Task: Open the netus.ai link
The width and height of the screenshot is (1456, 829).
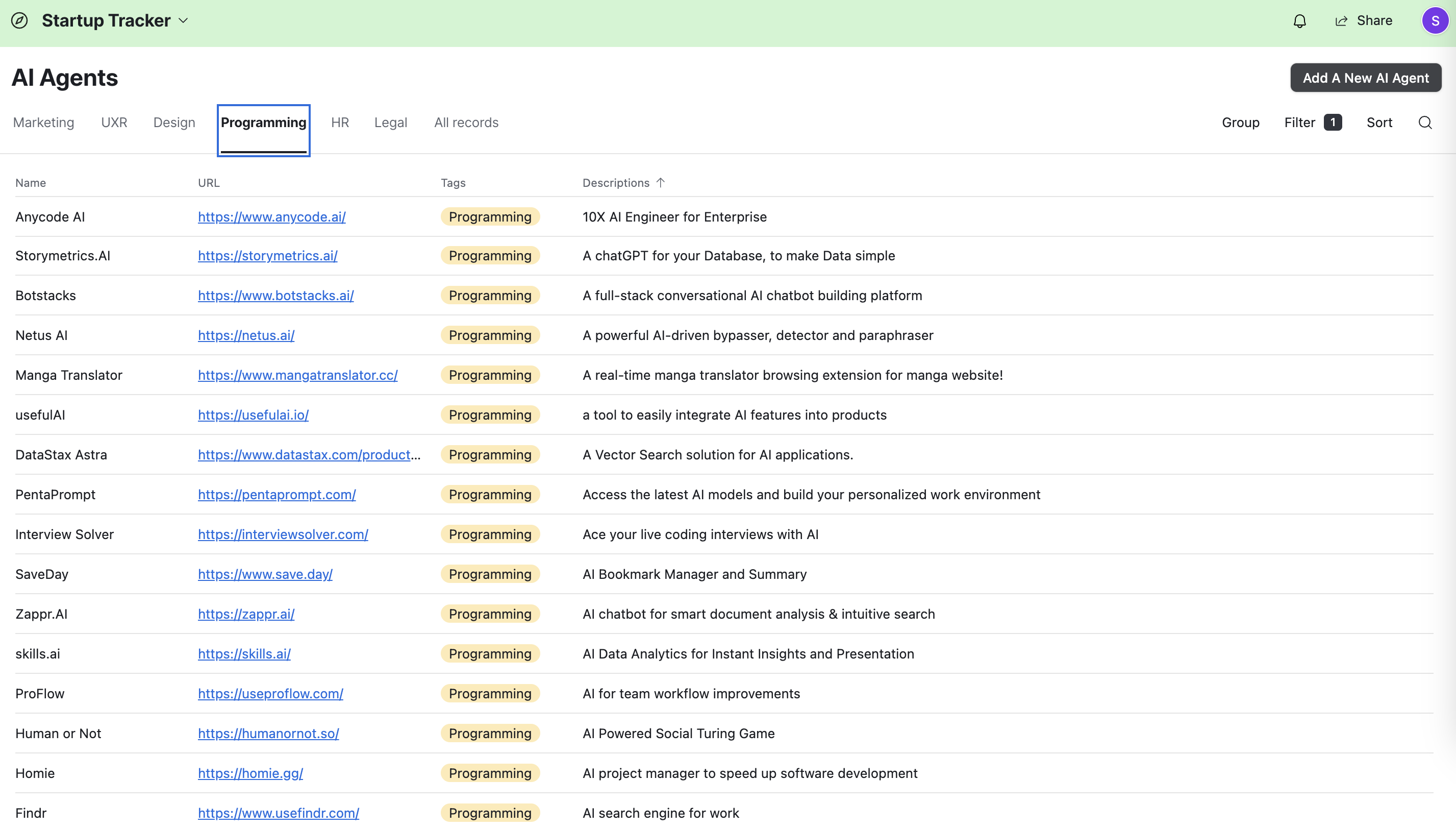Action: [x=246, y=335]
